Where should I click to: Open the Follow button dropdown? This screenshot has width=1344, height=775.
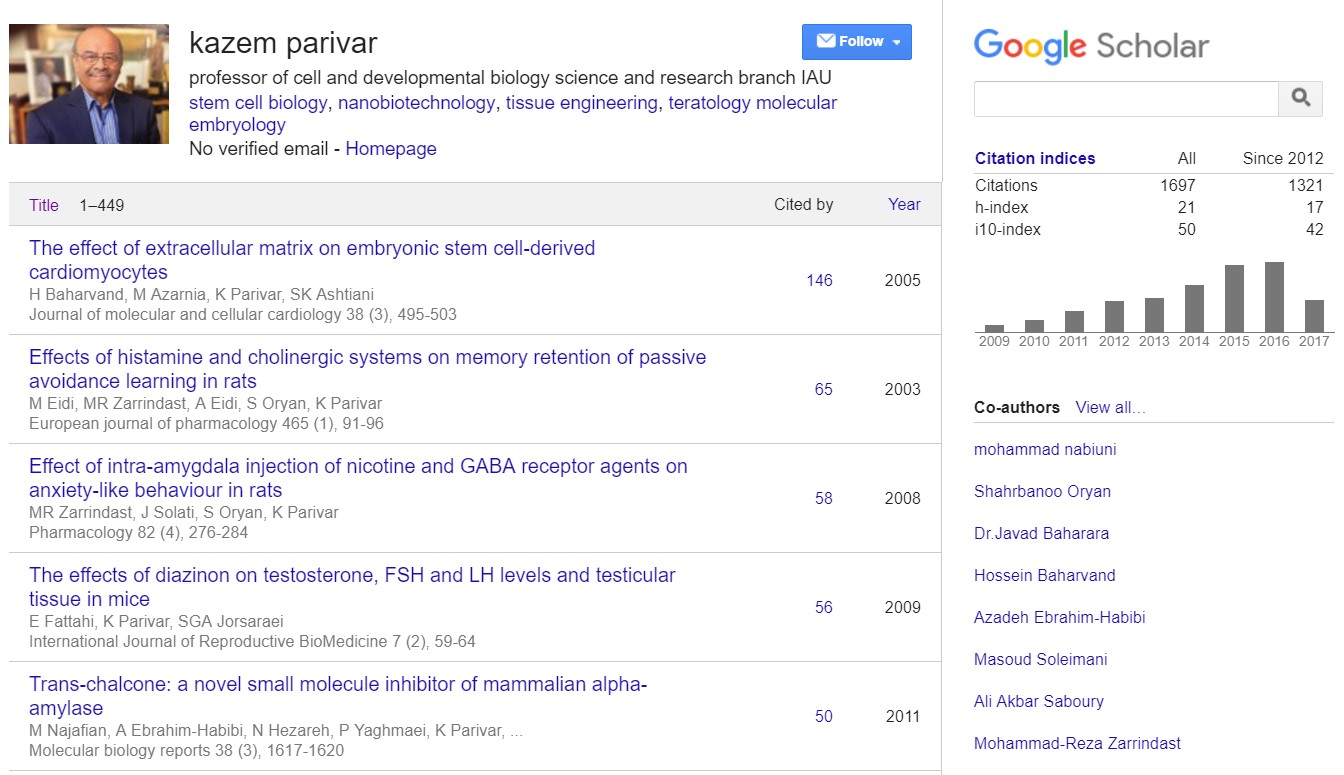click(x=856, y=42)
